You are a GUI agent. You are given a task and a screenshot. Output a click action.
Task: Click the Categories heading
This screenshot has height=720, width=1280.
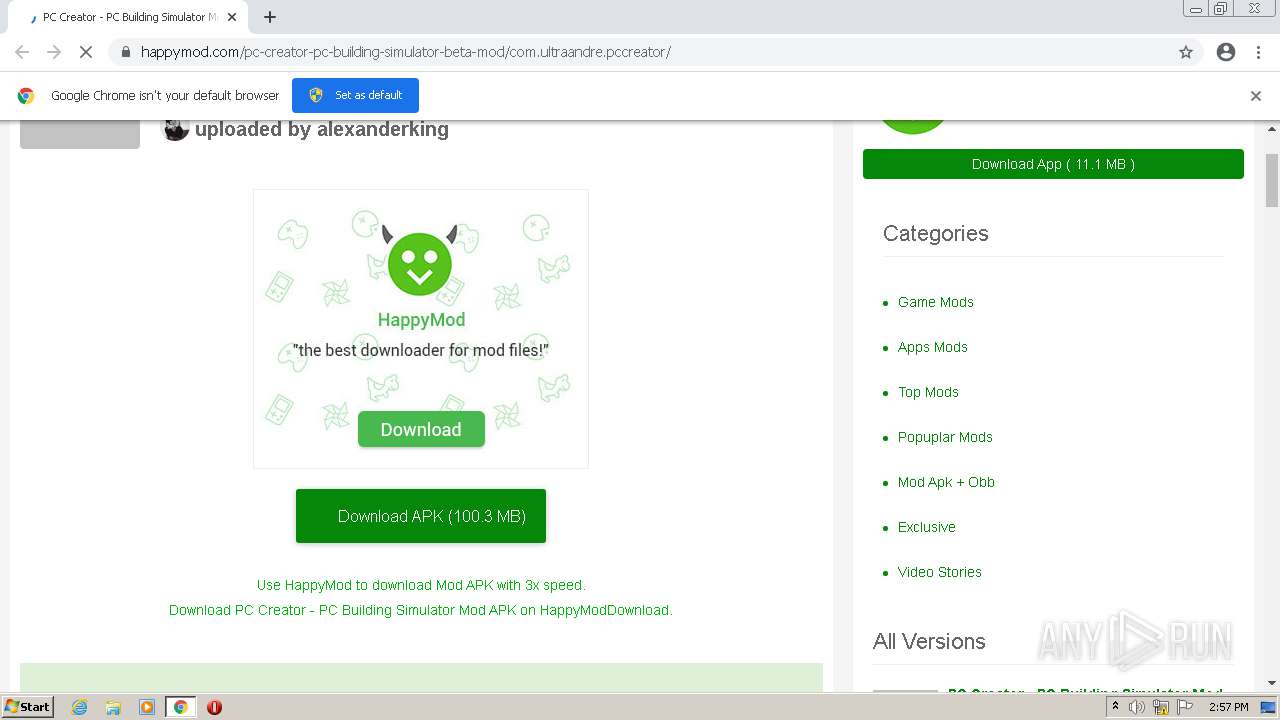pos(935,233)
